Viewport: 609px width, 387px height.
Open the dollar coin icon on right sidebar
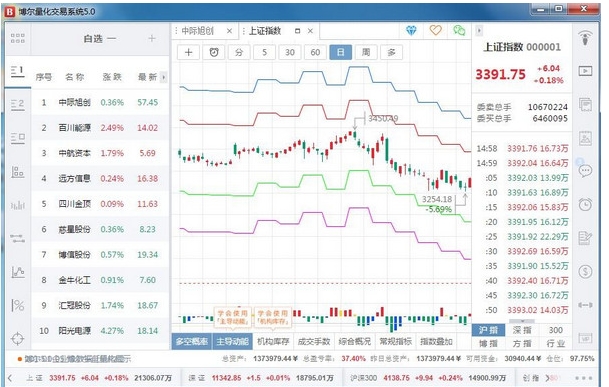[x=585, y=271]
